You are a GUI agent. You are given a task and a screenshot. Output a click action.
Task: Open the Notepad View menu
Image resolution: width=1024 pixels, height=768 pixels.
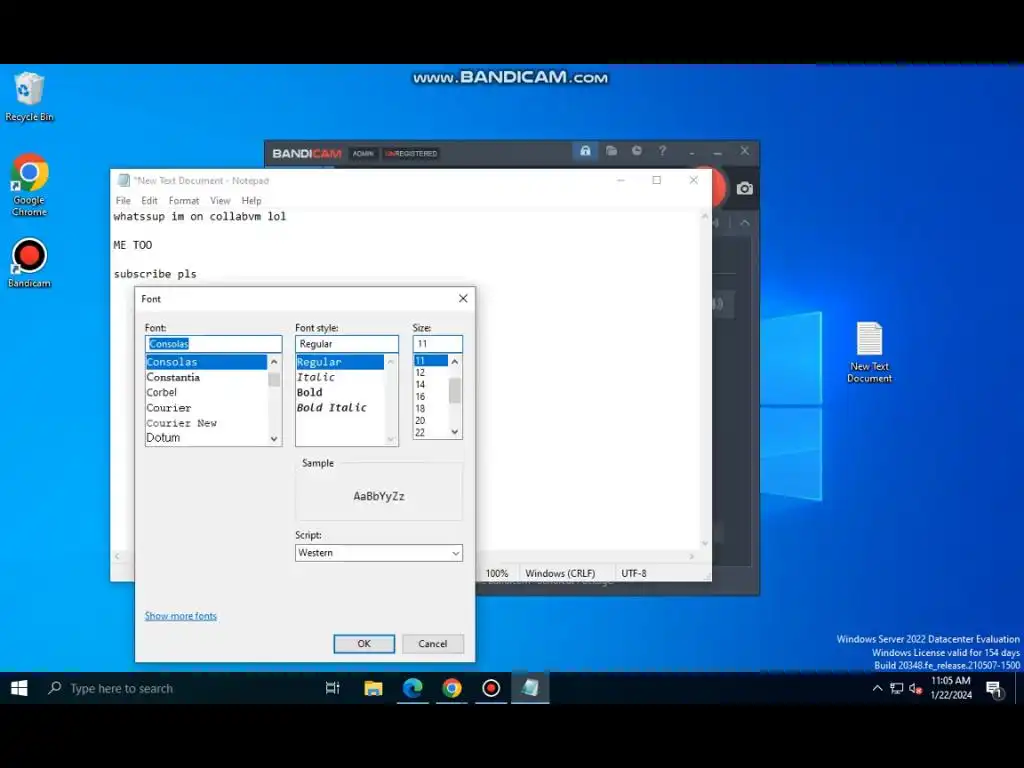pos(220,200)
